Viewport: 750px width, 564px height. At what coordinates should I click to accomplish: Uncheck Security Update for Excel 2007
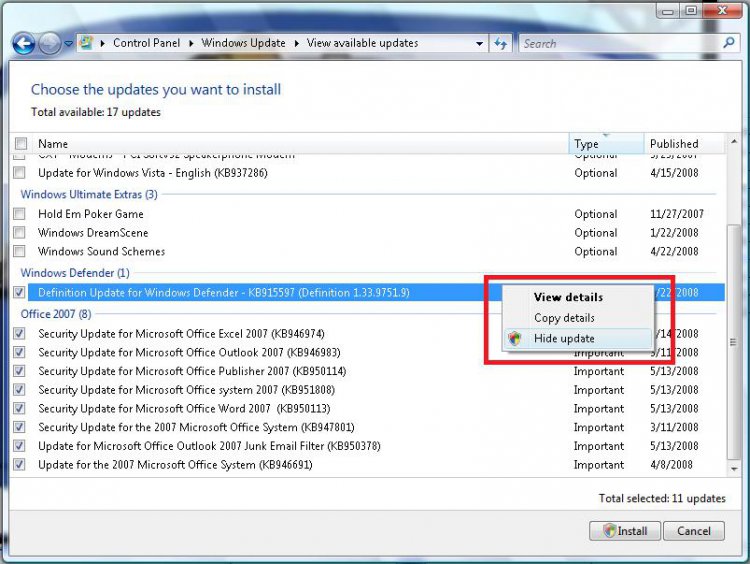tap(19, 333)
